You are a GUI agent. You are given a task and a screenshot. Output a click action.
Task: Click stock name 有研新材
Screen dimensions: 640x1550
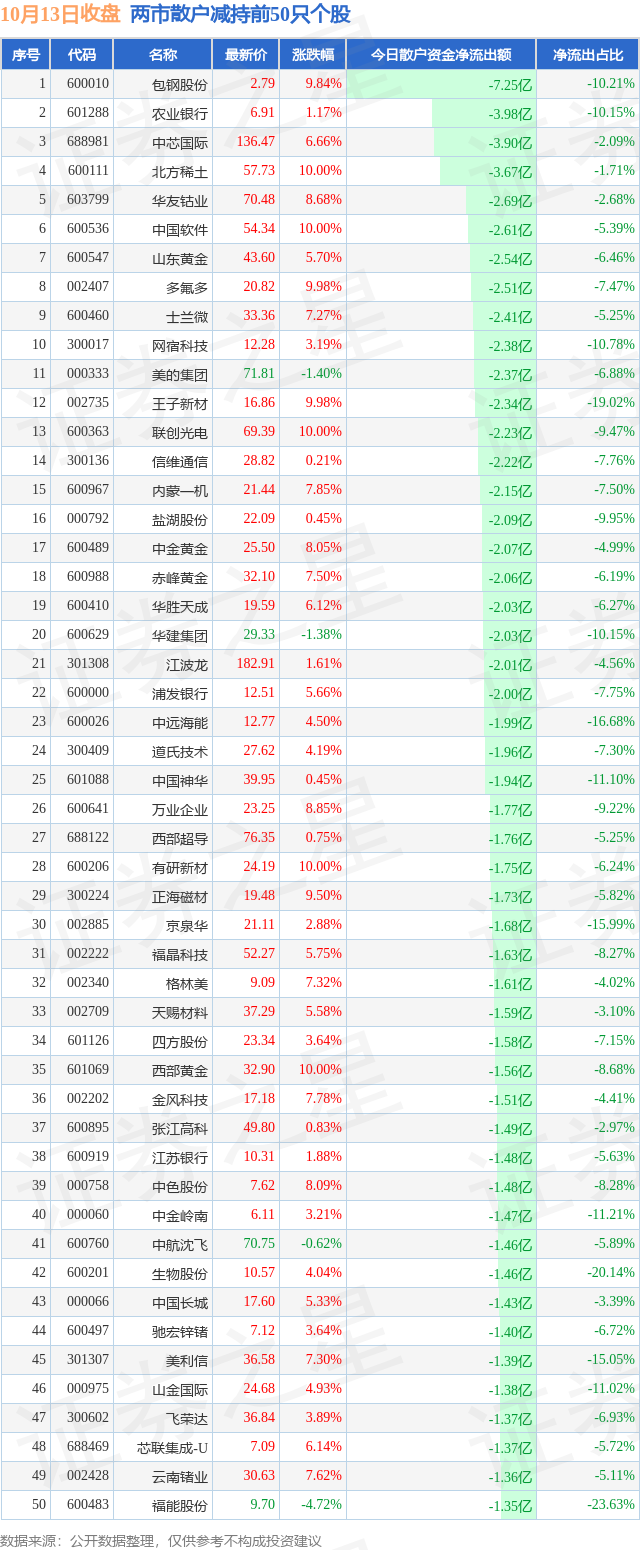(x=180, y=868)
